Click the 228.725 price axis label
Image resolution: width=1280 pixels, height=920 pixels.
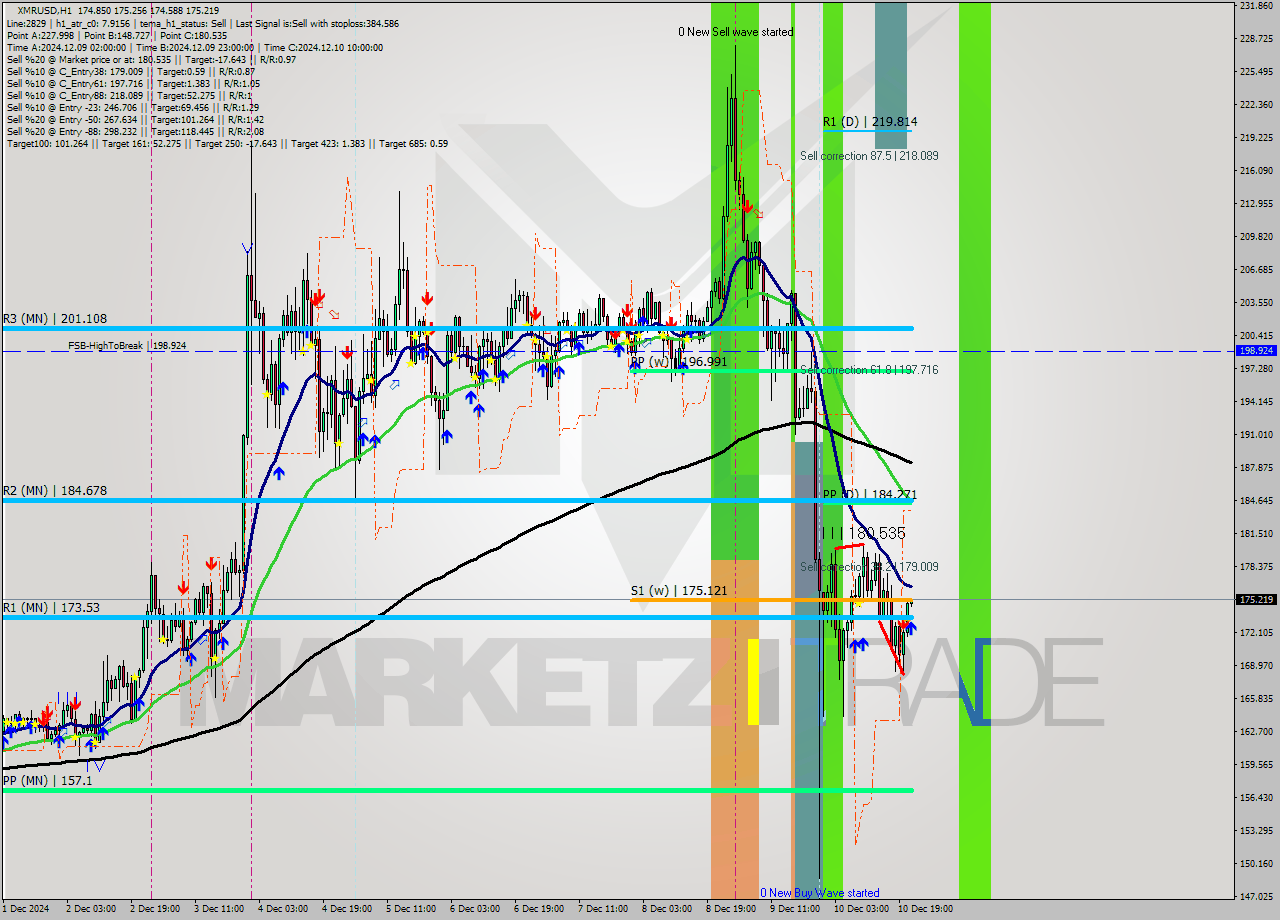(x=1256, y=39)
